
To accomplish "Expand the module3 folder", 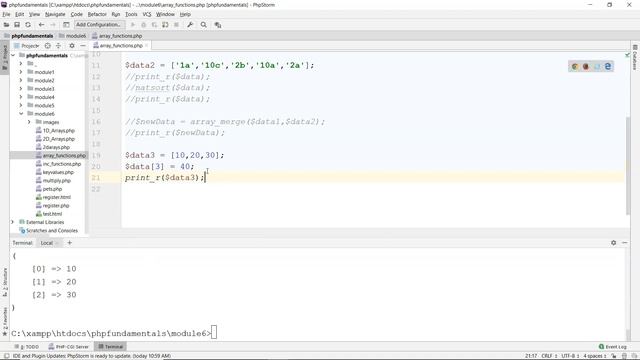I will (x=21, y=89).
